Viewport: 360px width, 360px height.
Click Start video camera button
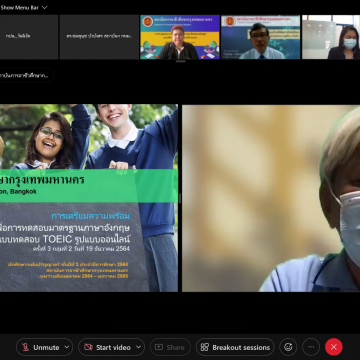point(107,347)
